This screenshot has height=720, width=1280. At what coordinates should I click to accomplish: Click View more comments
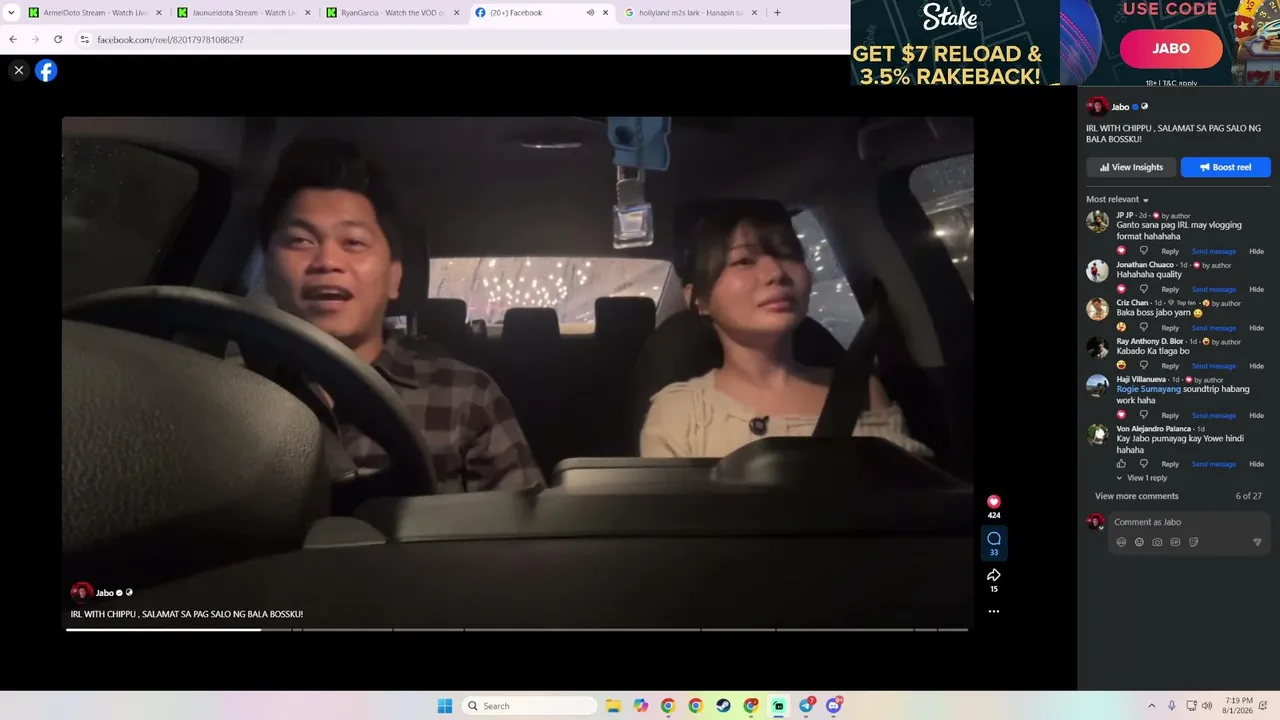(x=1136, y=496)
